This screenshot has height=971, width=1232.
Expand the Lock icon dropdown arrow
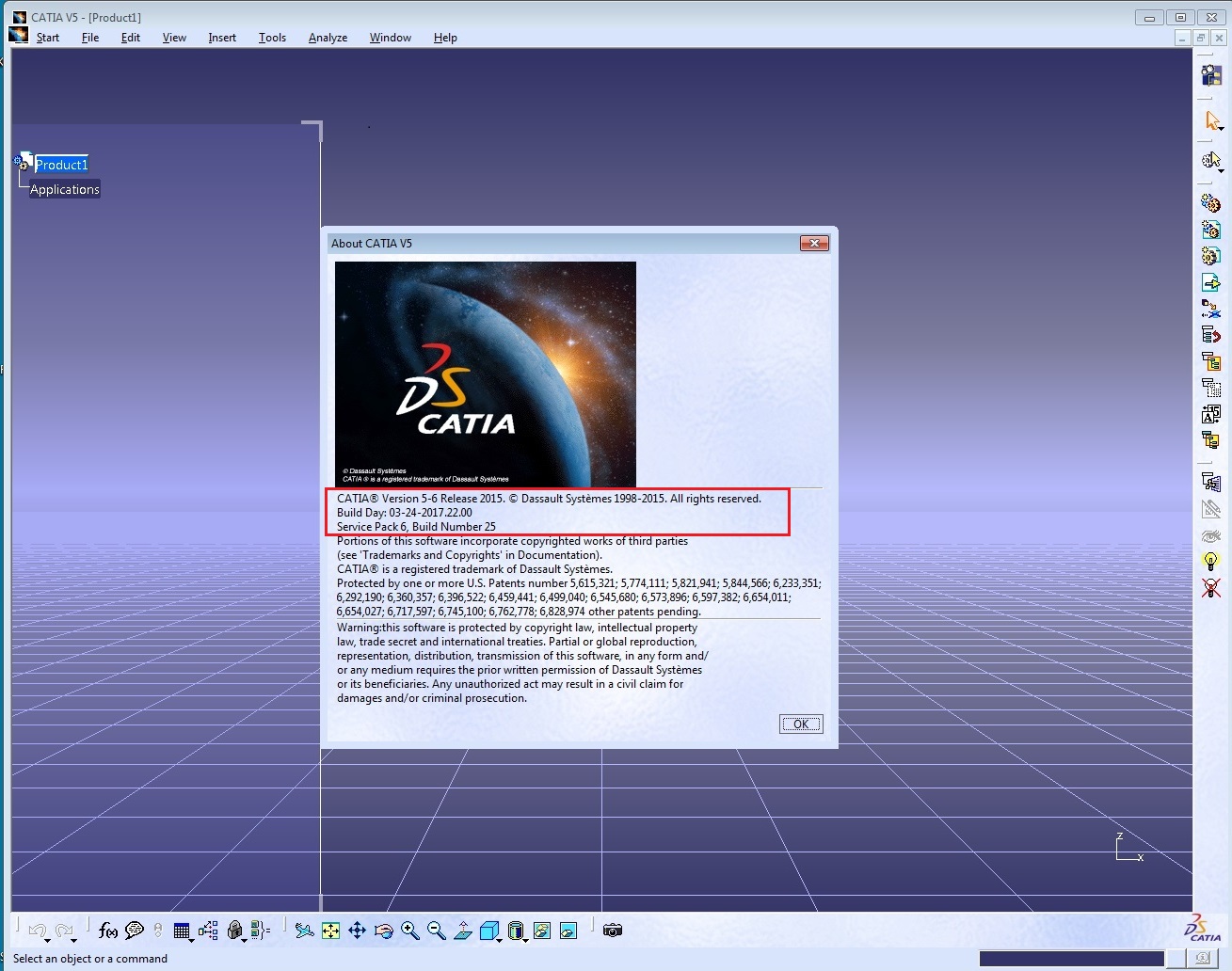[245, 939]
